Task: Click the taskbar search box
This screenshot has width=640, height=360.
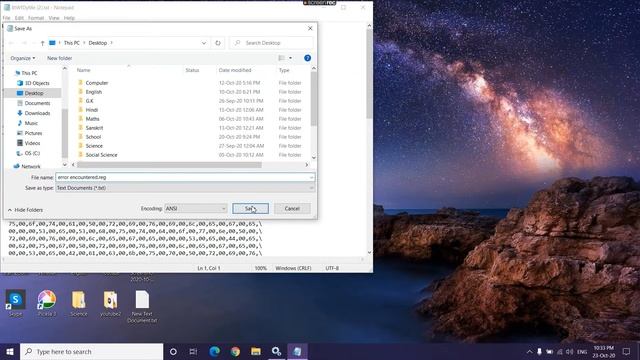Action: (91, 351)
